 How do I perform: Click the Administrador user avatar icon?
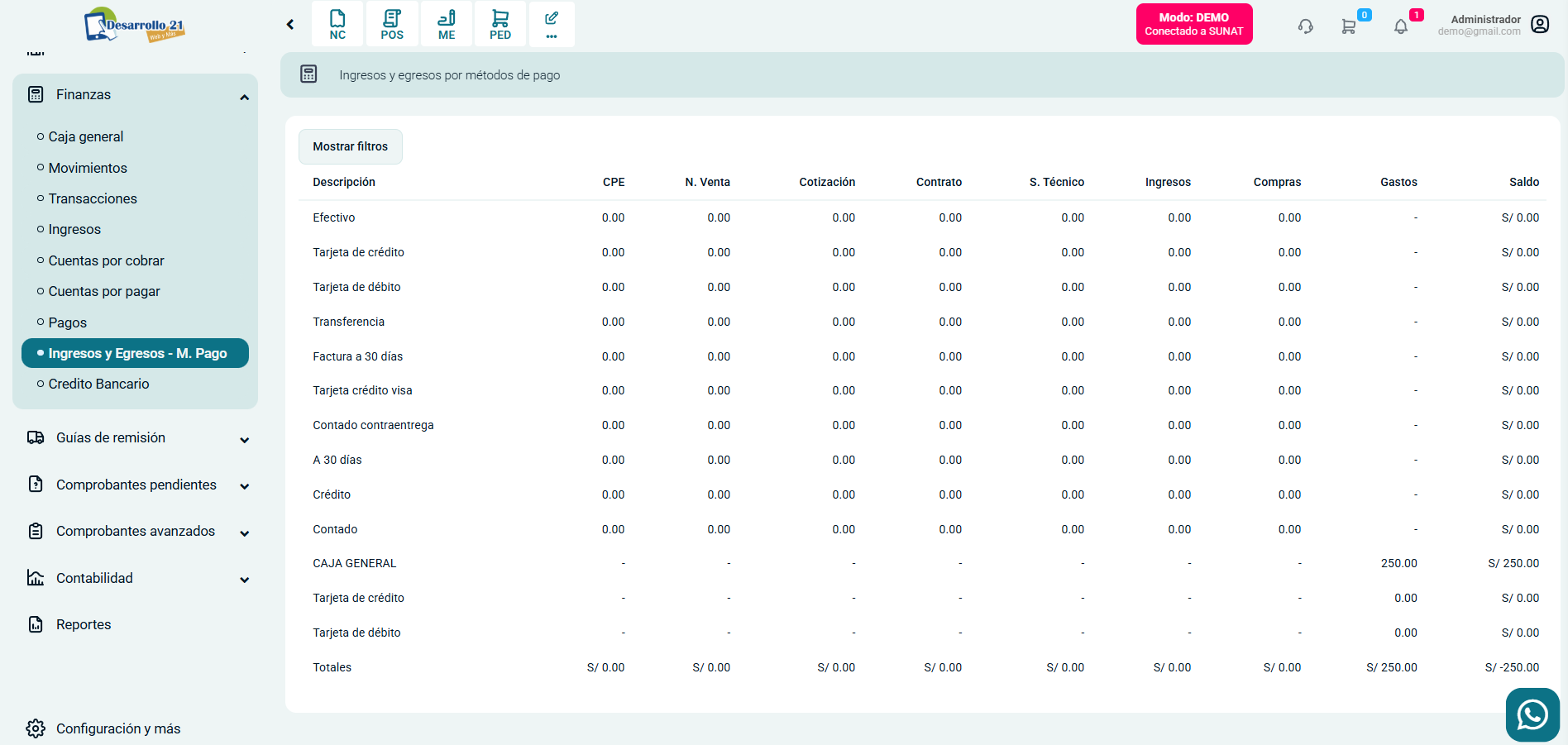(1540, 25)
